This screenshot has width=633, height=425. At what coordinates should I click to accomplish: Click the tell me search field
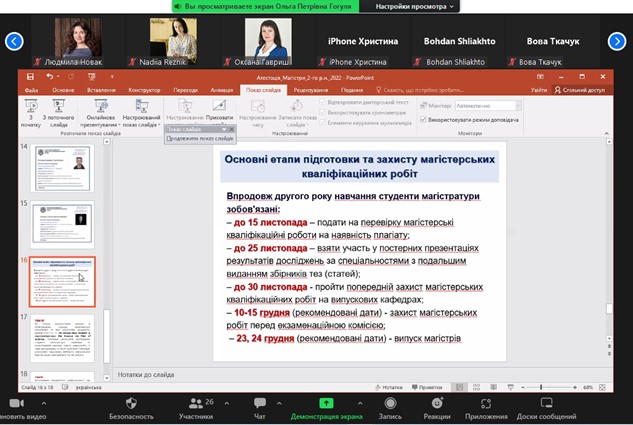coord(420,90)
